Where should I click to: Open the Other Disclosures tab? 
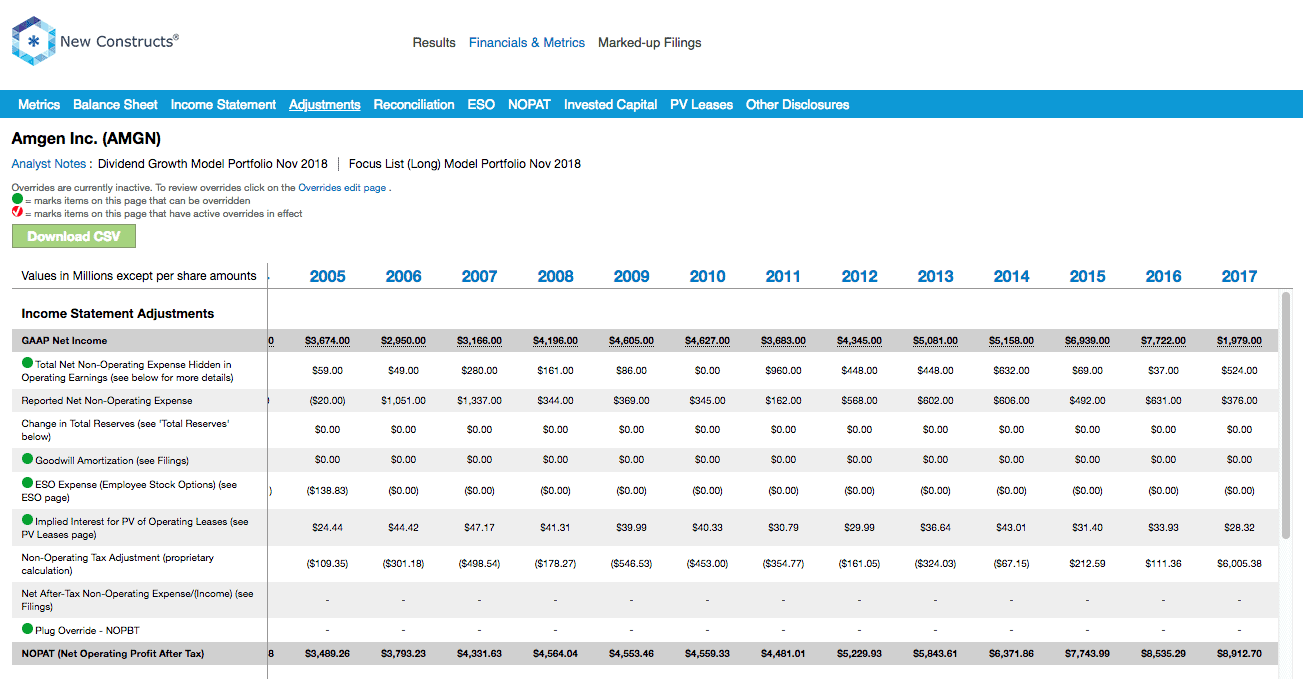click(x=798, y=104)
